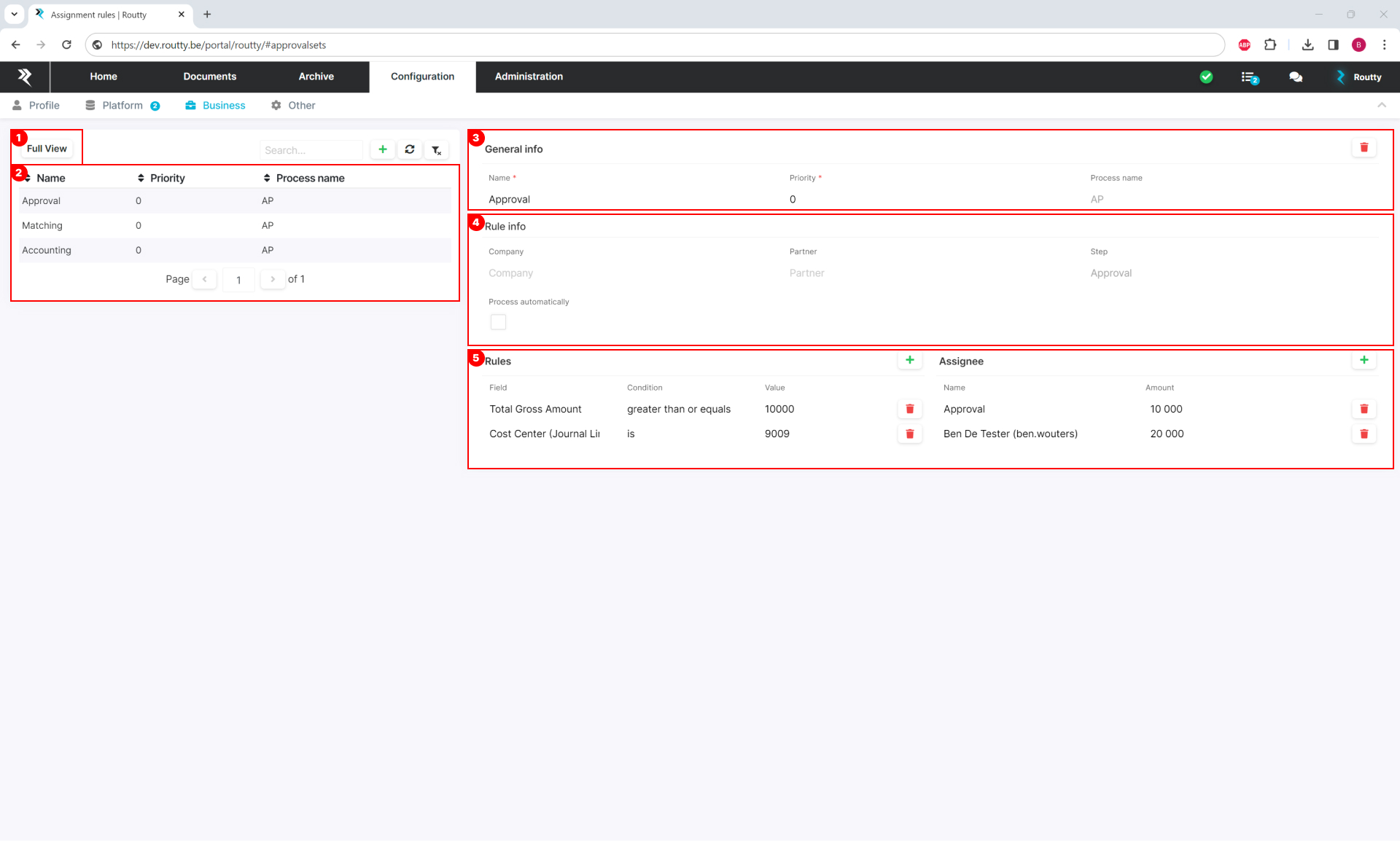The image size is (1400, 841).
Task: Select the Matching row in the list
Action: [42, 226]
